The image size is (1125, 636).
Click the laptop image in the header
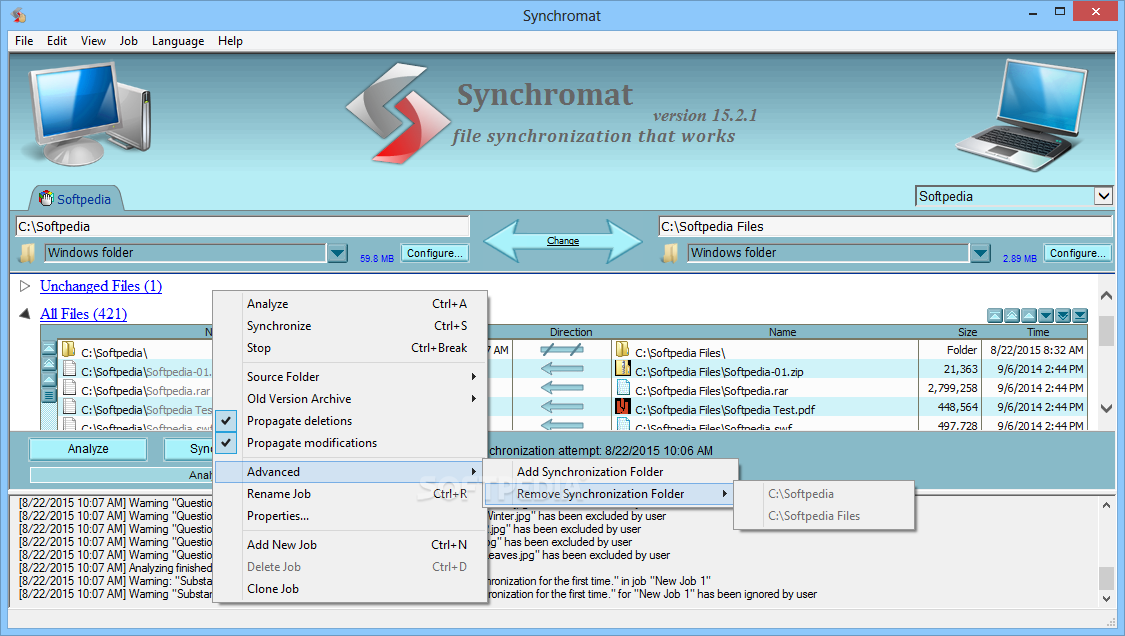(x=1022, y=115)
